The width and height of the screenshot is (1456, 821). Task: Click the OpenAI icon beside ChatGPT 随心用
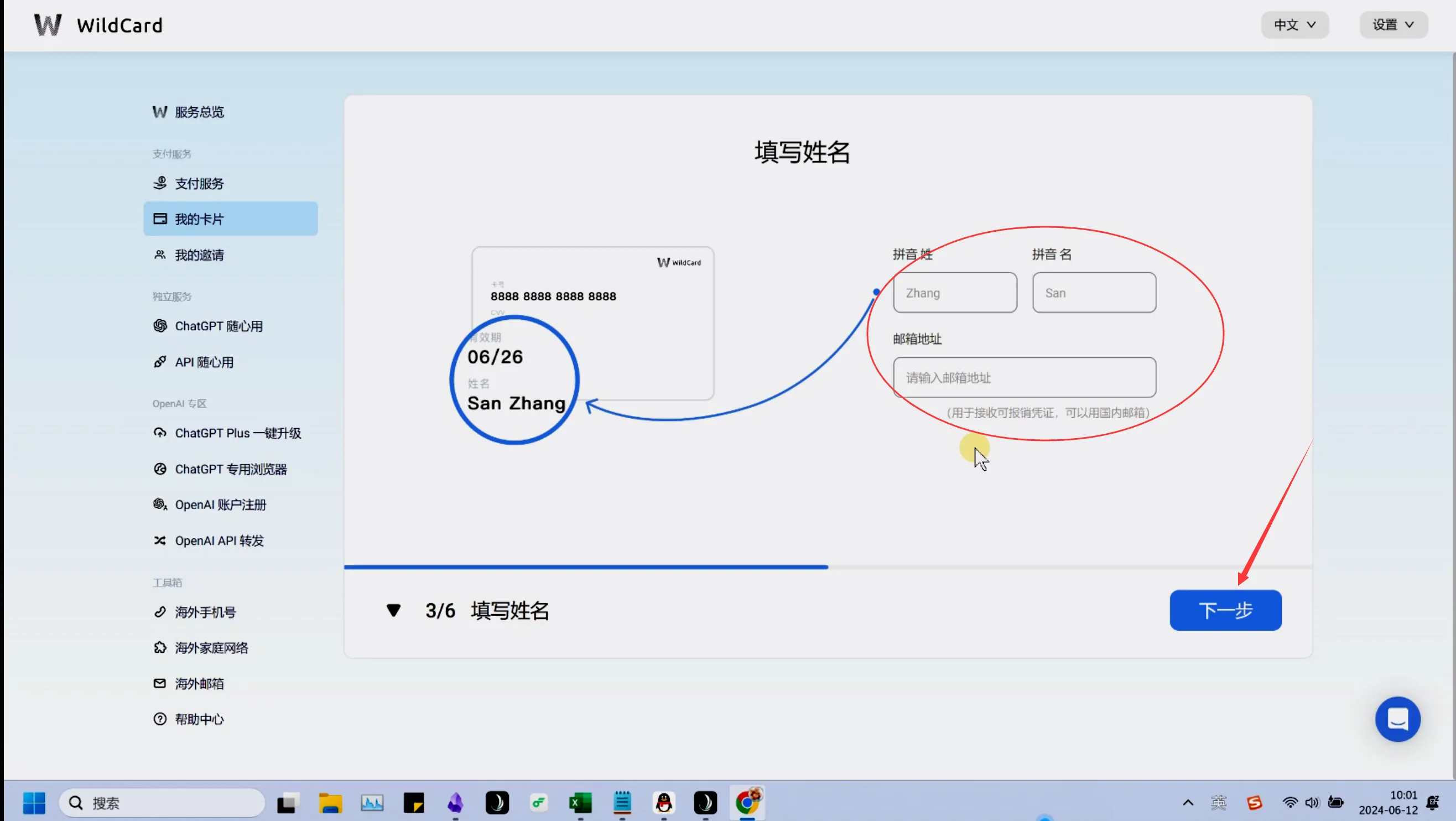click(x=160, y=326)
